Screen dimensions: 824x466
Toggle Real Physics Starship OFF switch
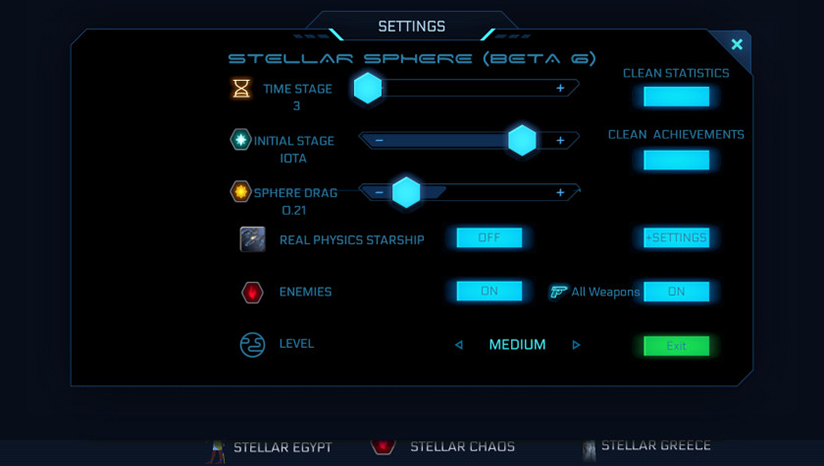click(x=489, y=238)
